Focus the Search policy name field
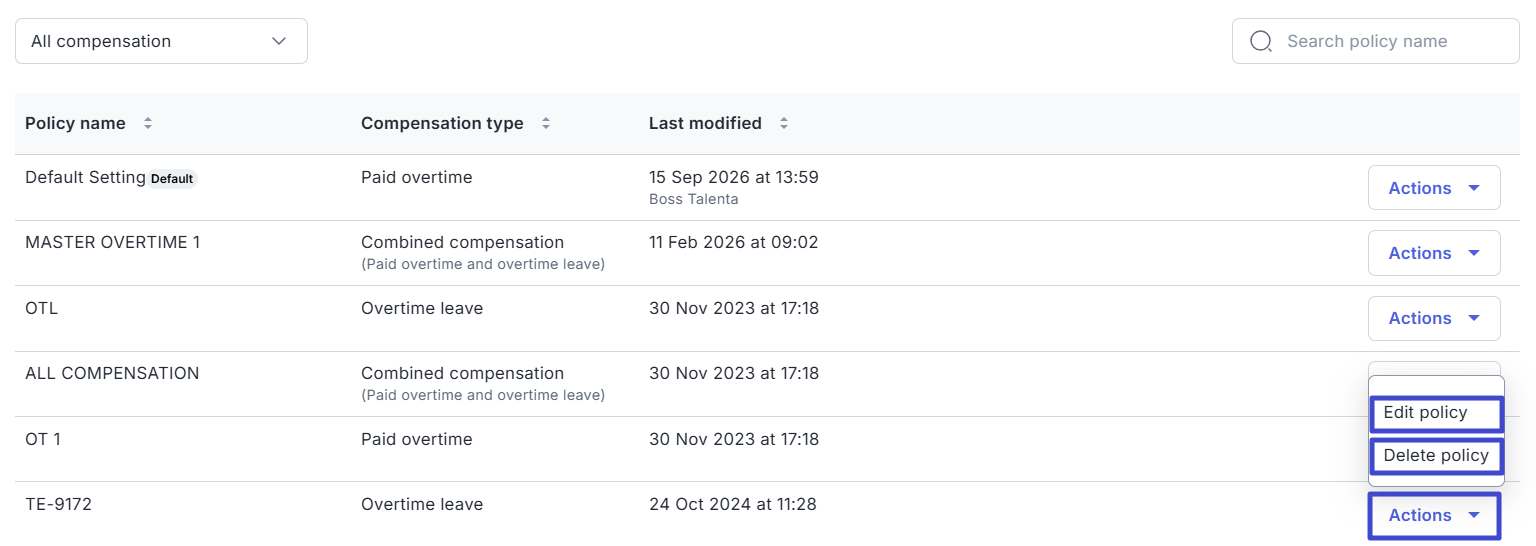Image resolution: width=1536 pixels, height=546 pixels. click(x=1375, y=41)
